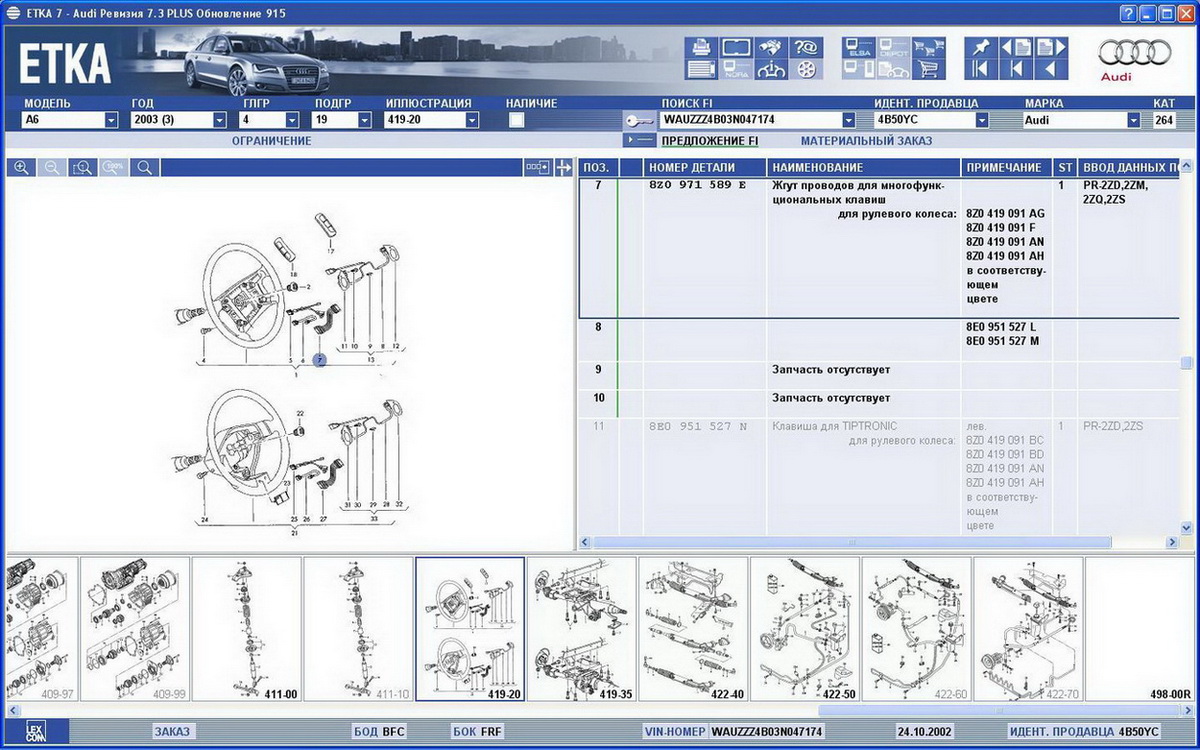This screenshot has width=1200, height=750.
Task: Click the printer icon in top toolbar
Action: click(x=702, y=47)
